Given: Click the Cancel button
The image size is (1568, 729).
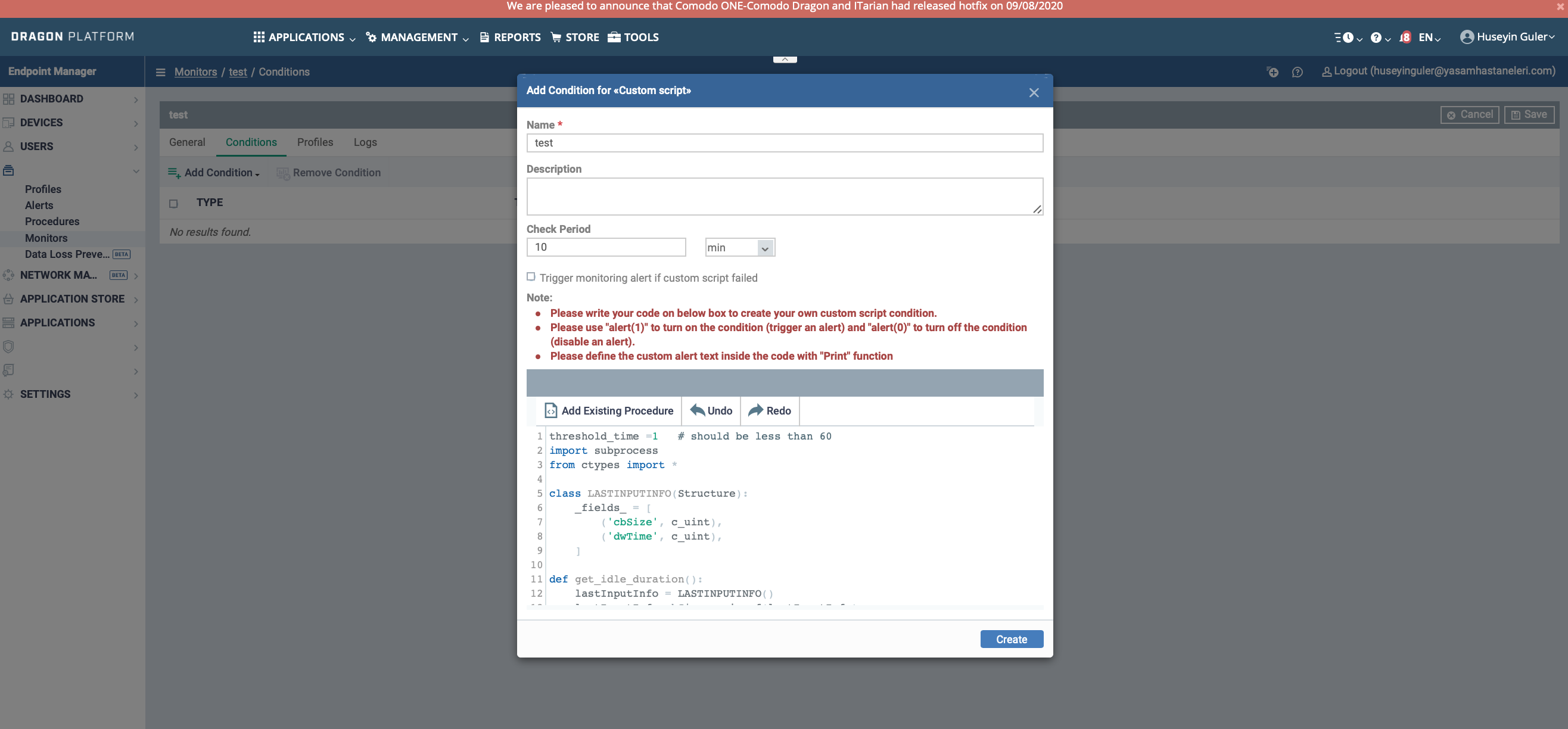Looking at the screenshot, I should [1469, 114].
